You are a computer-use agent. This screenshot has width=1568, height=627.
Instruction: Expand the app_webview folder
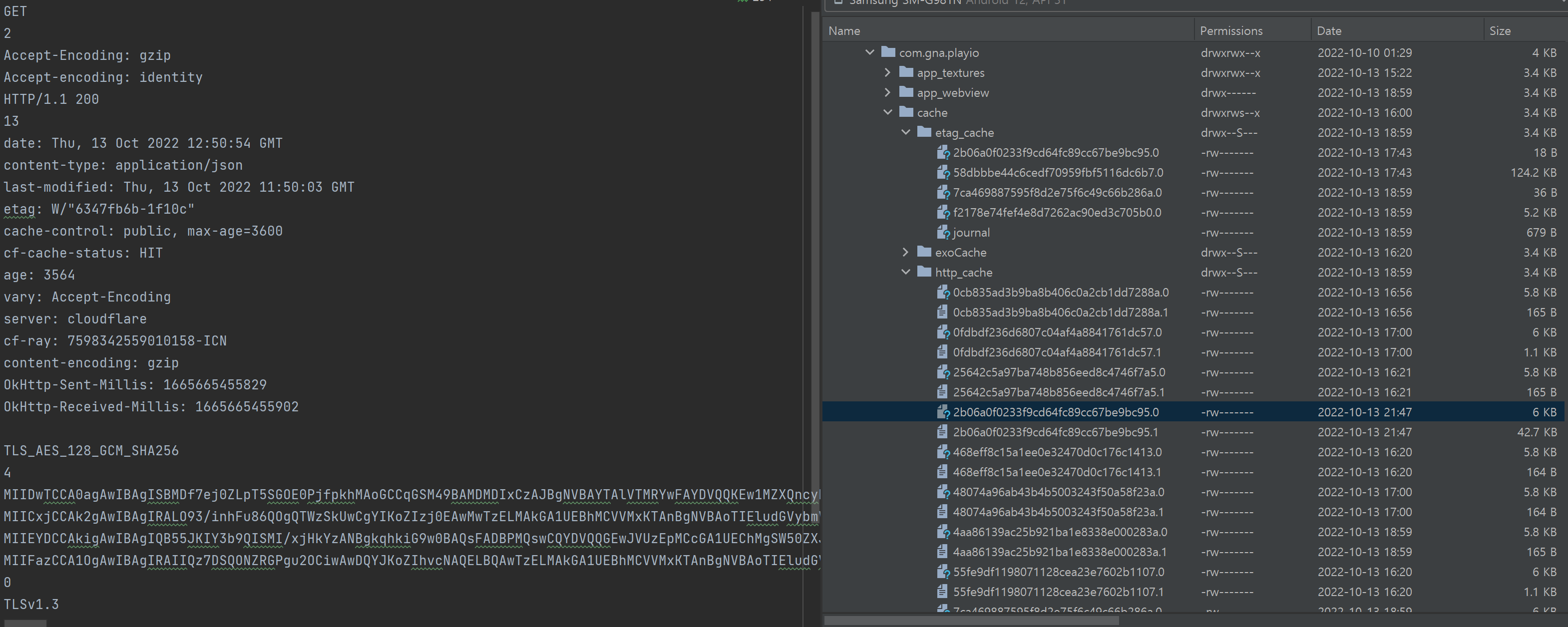(x=887, y=92)
